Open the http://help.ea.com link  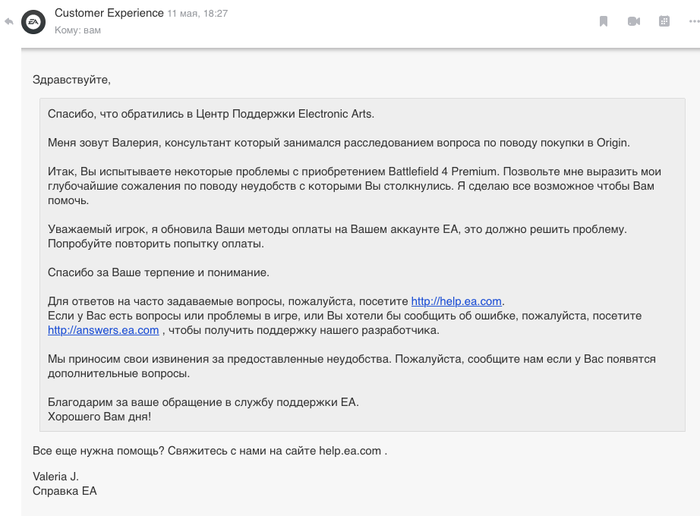[457, 301]
